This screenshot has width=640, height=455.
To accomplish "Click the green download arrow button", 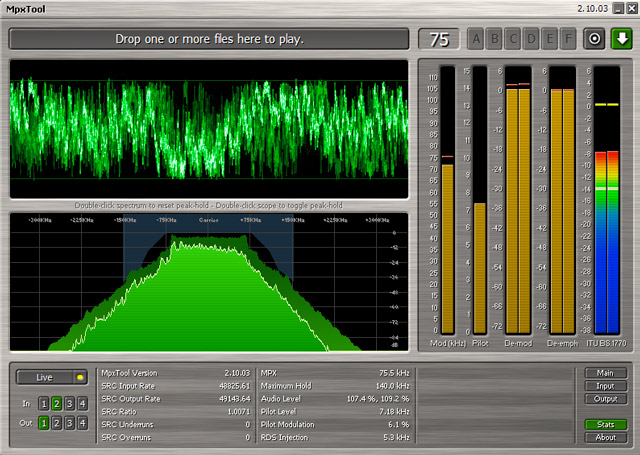I will click(x=622, y=39).
